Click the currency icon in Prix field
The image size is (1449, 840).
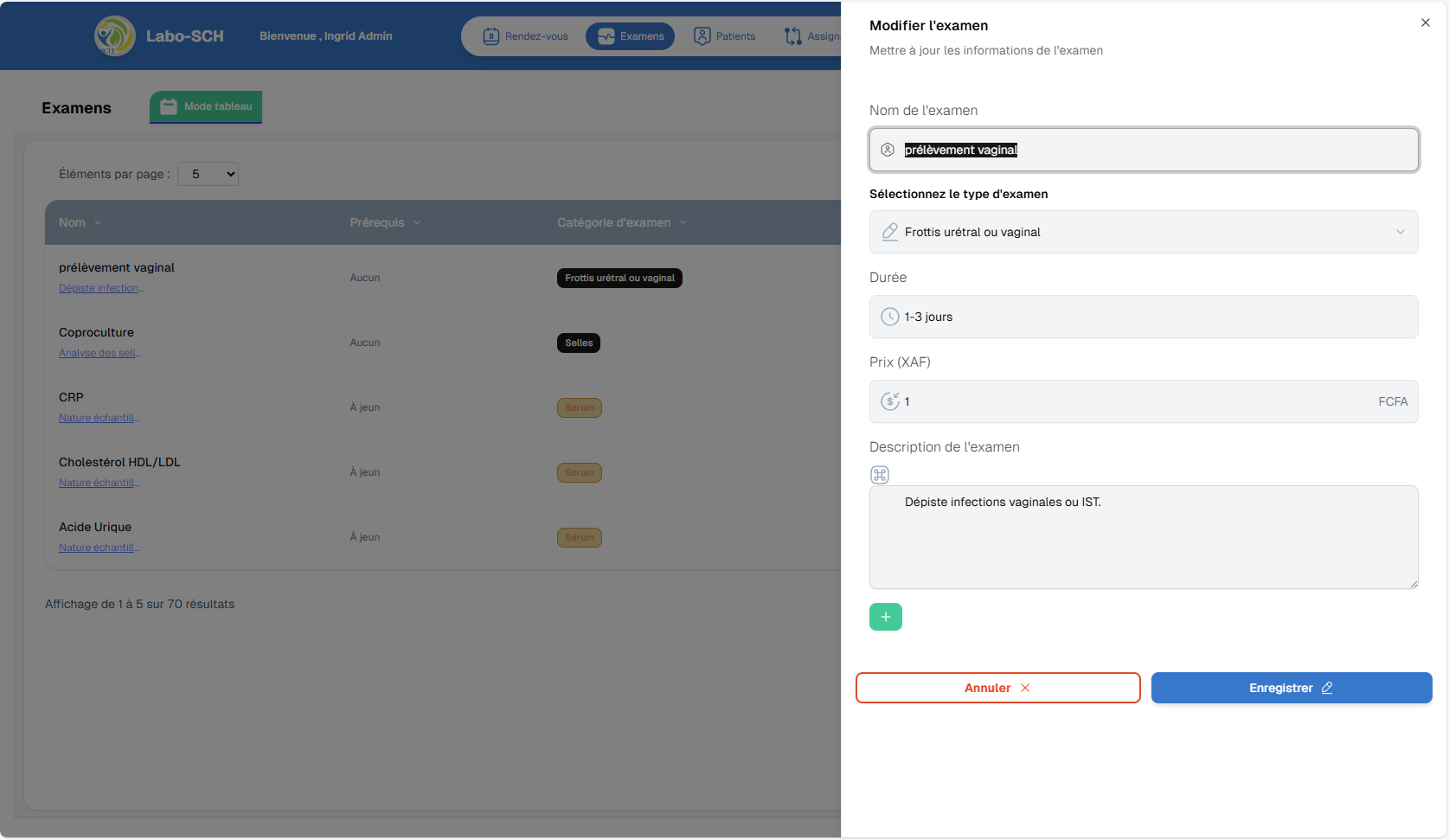pos(889,401)
